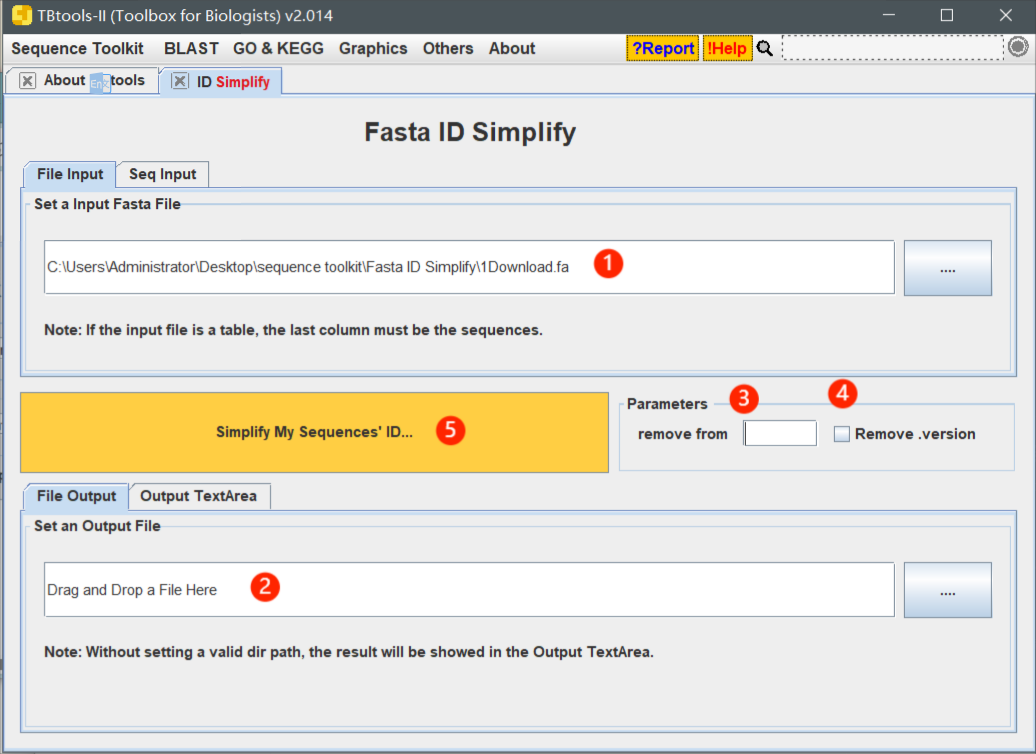Click the round gray button beside search box
1036x754 pixels.
pos(1018,47)
